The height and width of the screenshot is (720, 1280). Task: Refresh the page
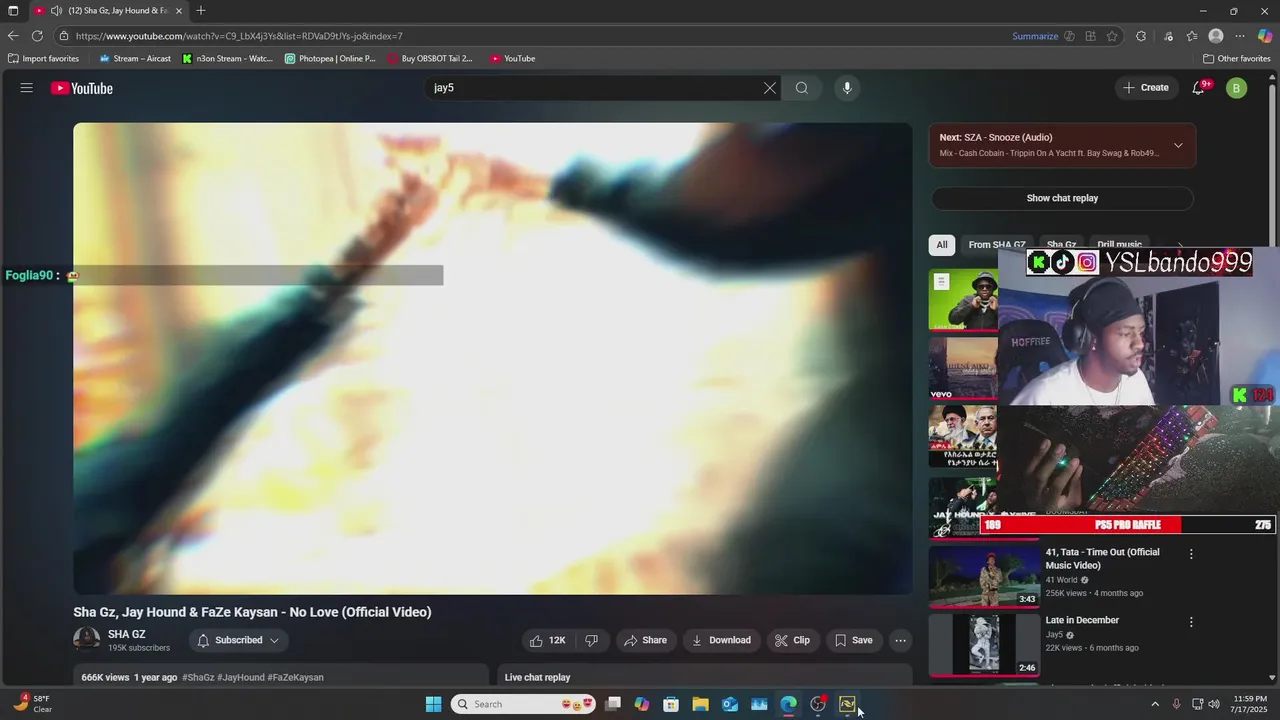pos(37,35)
